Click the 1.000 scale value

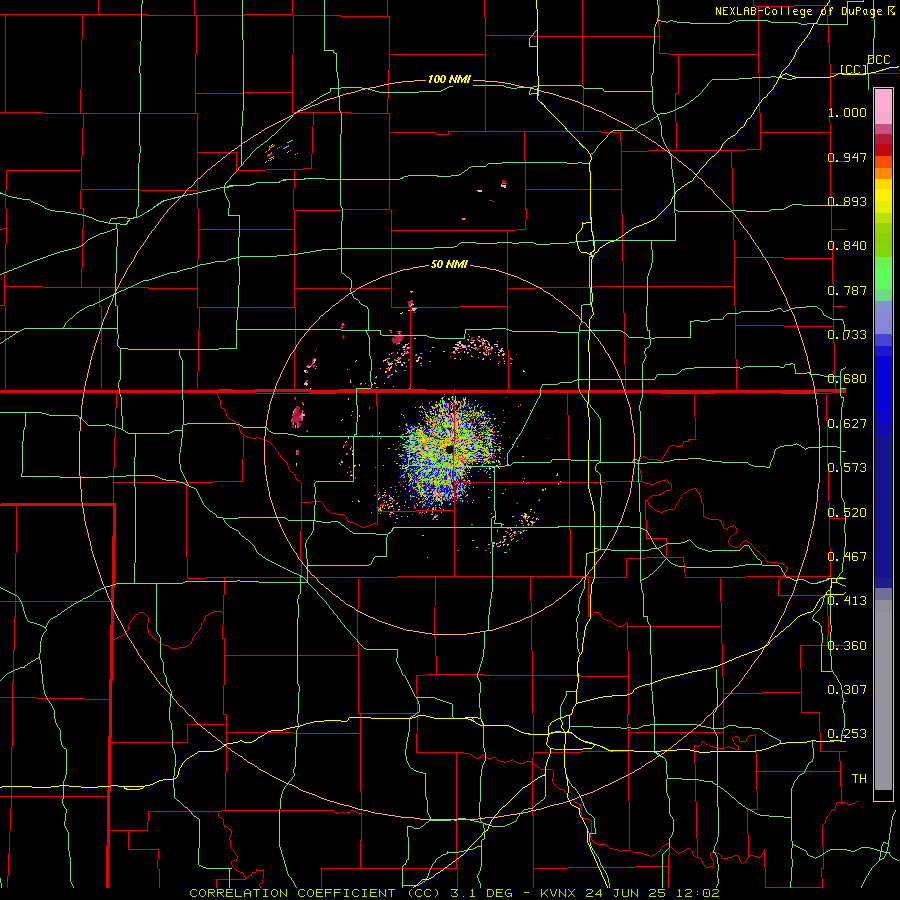847,112
